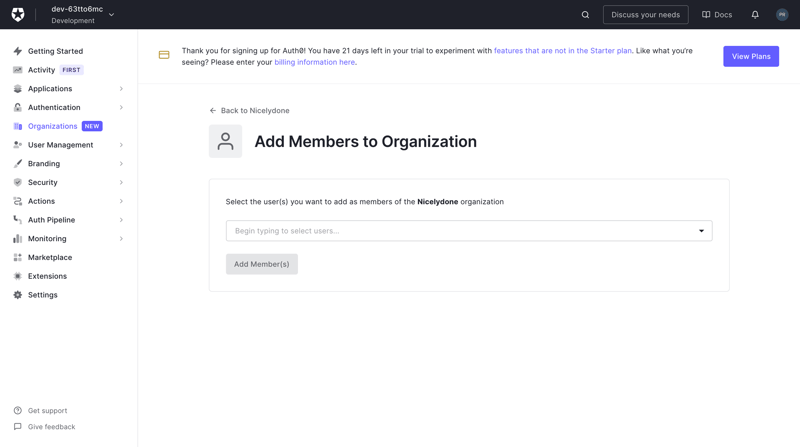Image resolution: width=800 pixels, height=447 pixels.
Task: Open Marketplace menu item
Action: [x=50, y=257]
